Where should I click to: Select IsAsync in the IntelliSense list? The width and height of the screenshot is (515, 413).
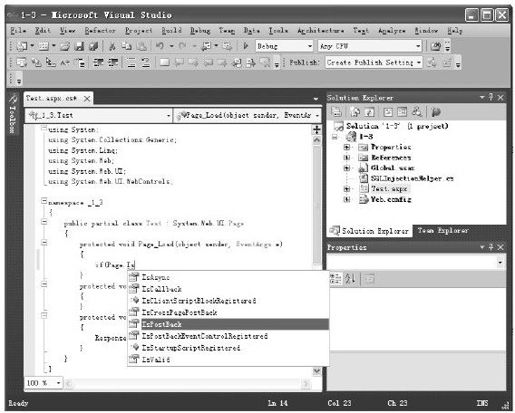click(x=228, y=277)
